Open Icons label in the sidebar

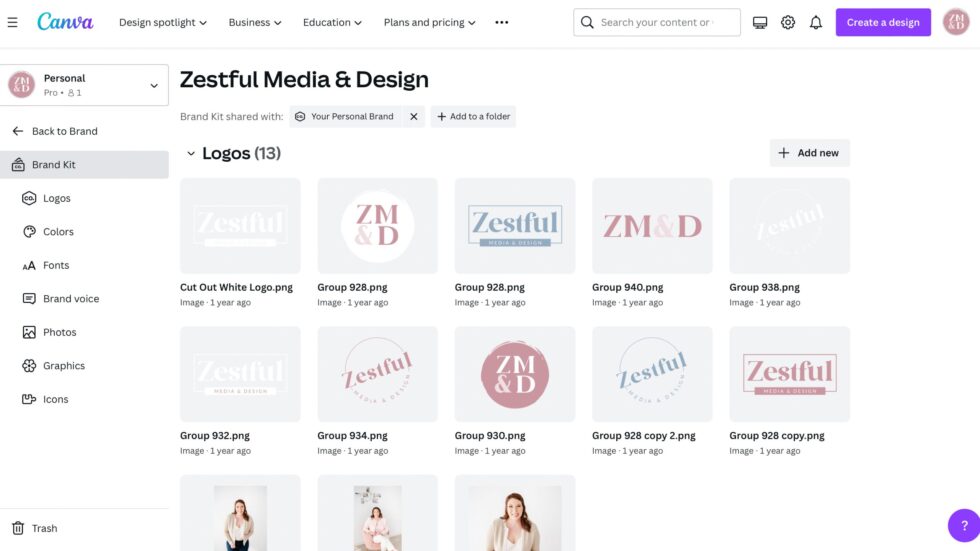(x=56, y=399)
